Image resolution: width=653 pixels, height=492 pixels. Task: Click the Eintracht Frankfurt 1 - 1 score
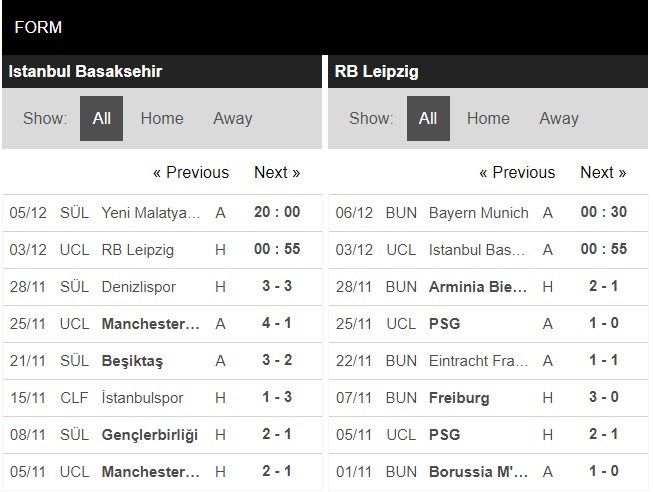click(603, 361)
